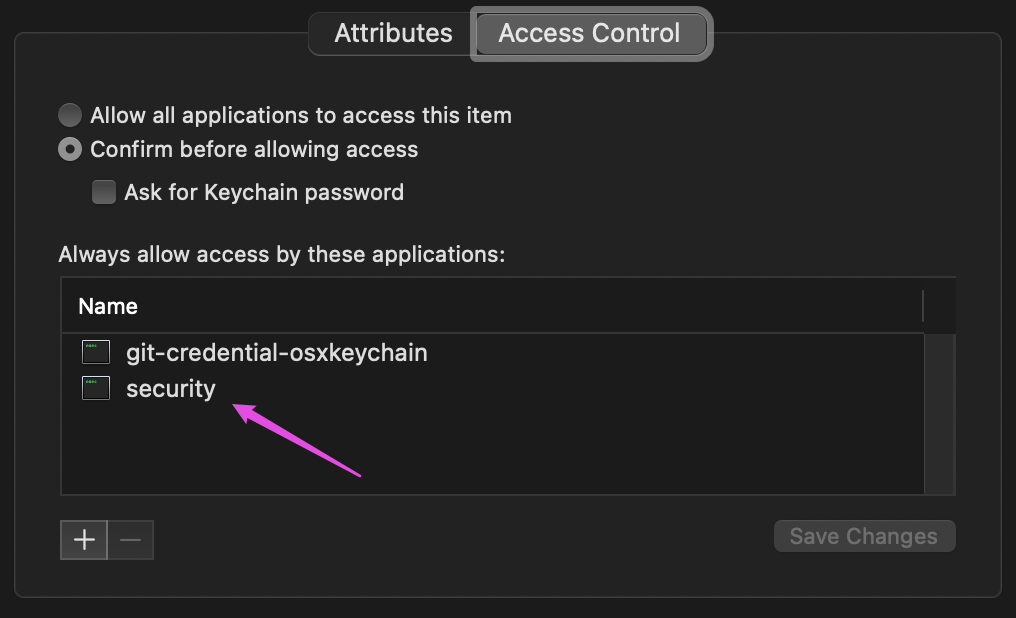1016x618 pixels.
Task: Click the 'Allow all applications to access this item' label
Action: pyautogui.click(x=301, y=115)
